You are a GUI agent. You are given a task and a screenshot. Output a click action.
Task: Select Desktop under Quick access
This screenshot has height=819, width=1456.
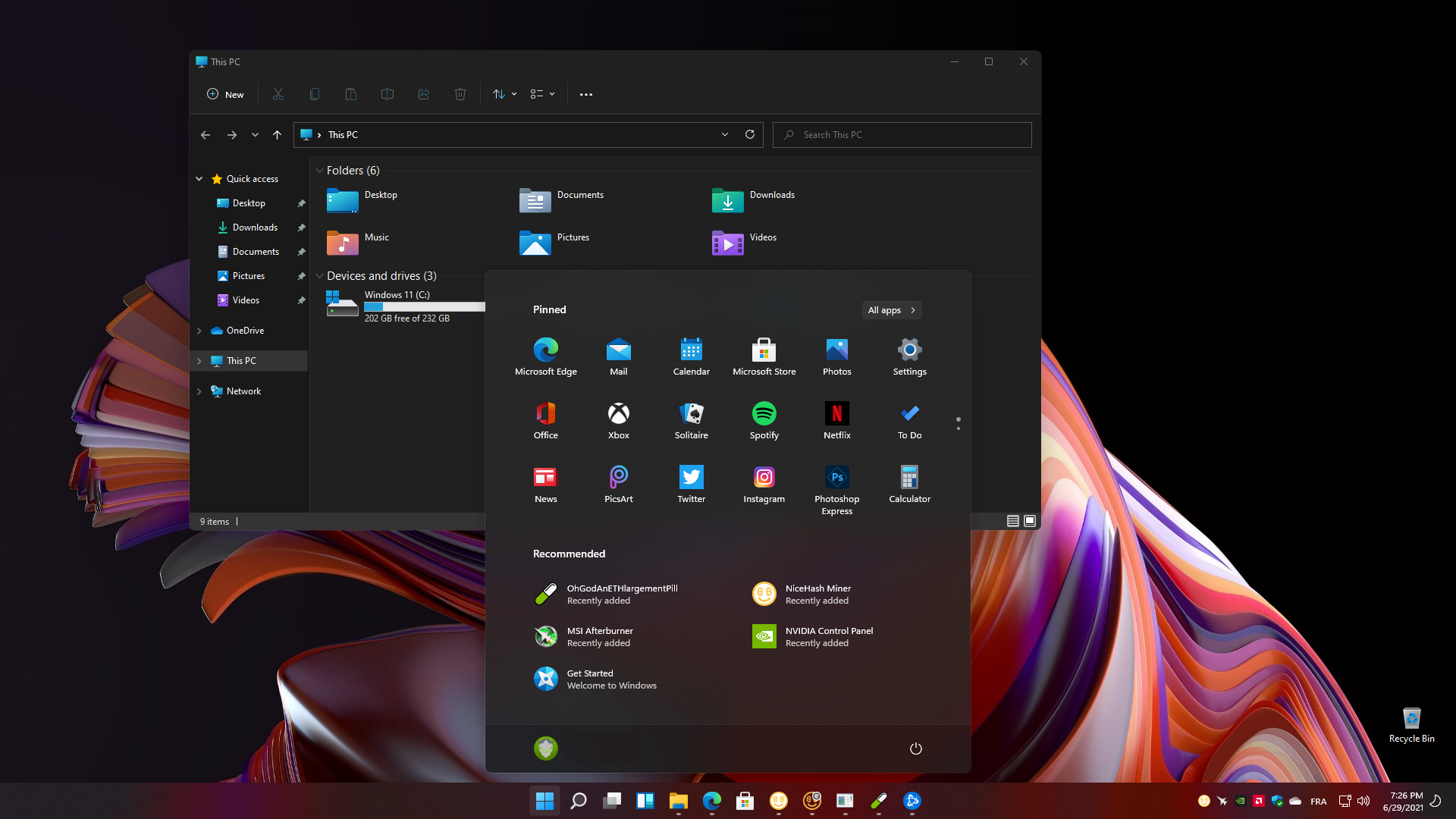pos(249,203)
